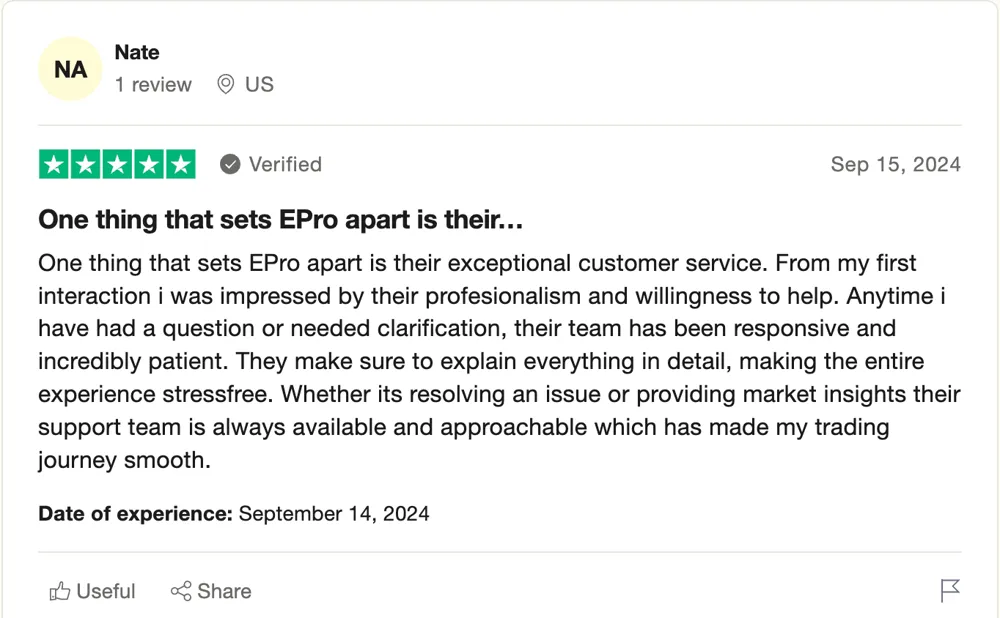Screen dimensions: 1000x618
Task: Click the Sep 15, 2024 review date
Action: [895, 165]
